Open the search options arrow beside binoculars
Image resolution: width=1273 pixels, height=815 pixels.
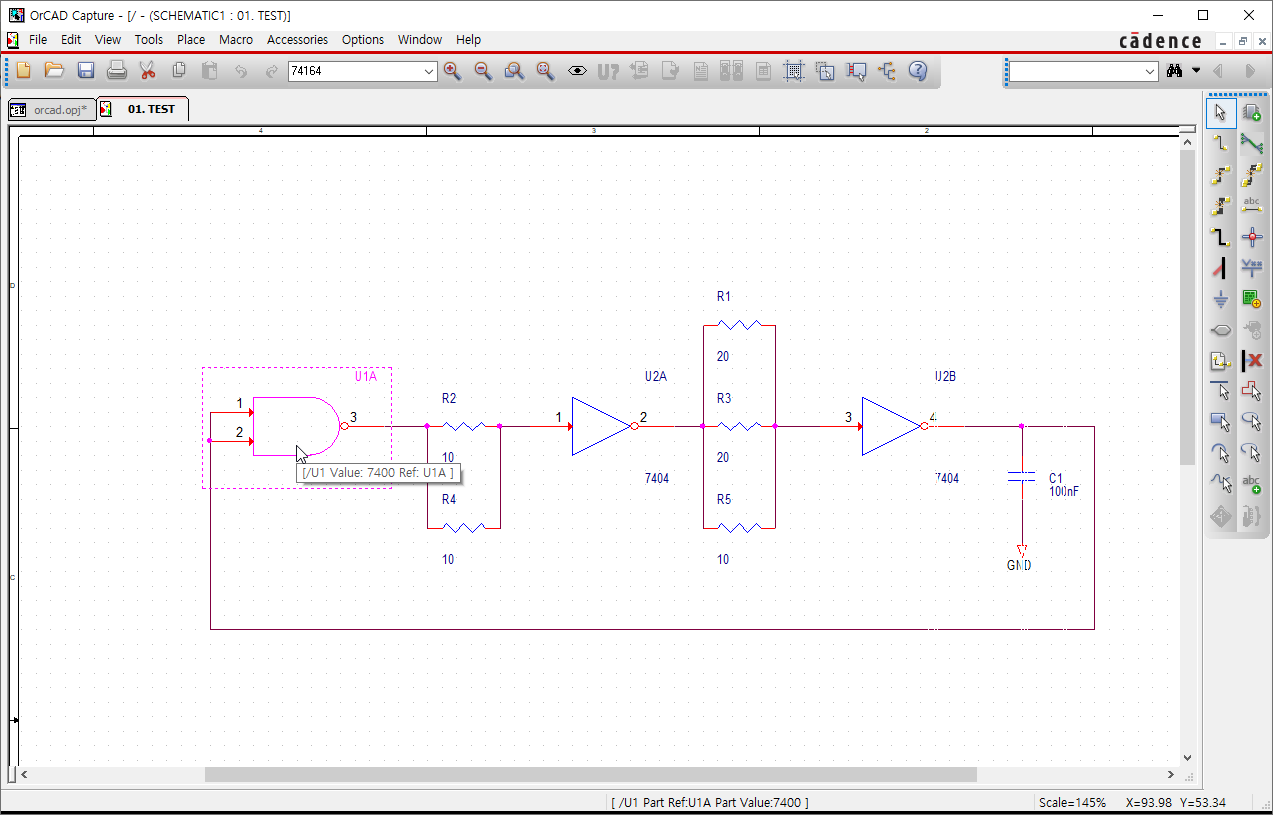tap(1196, 71)
